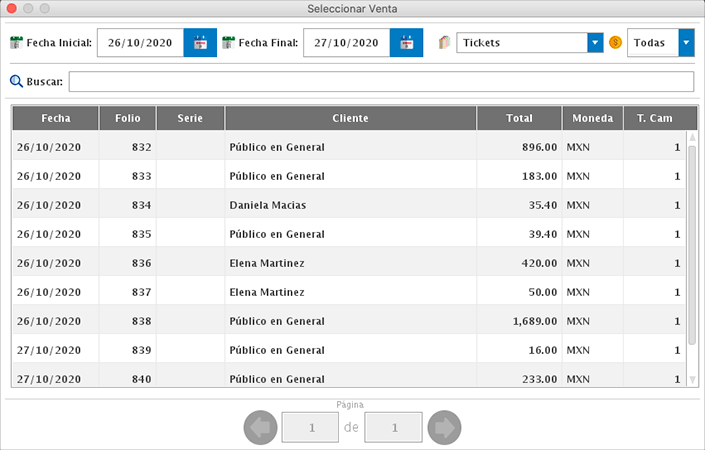Click the next page arrow button
The height and width of the screenshot is (450, 705).
click(x=443, y=428)
